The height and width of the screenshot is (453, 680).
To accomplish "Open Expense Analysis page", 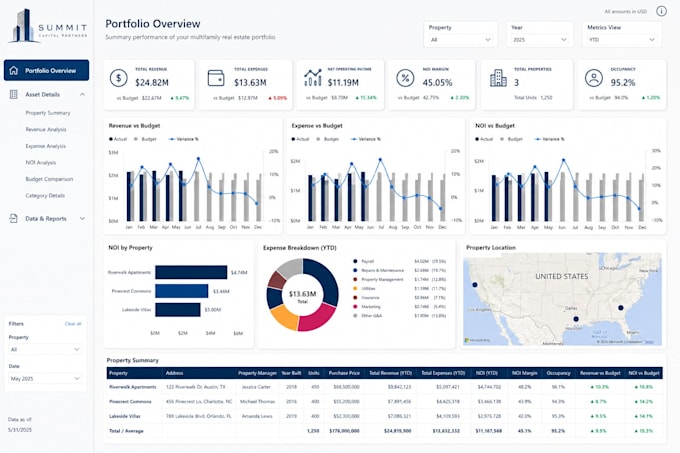I will [x=46, y=146].
